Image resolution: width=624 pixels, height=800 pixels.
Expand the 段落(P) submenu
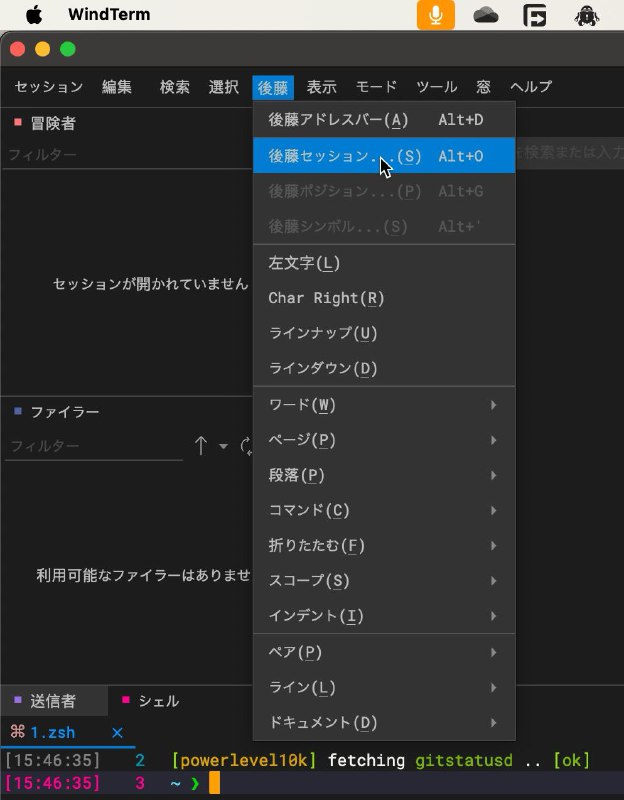pos(384,476)
